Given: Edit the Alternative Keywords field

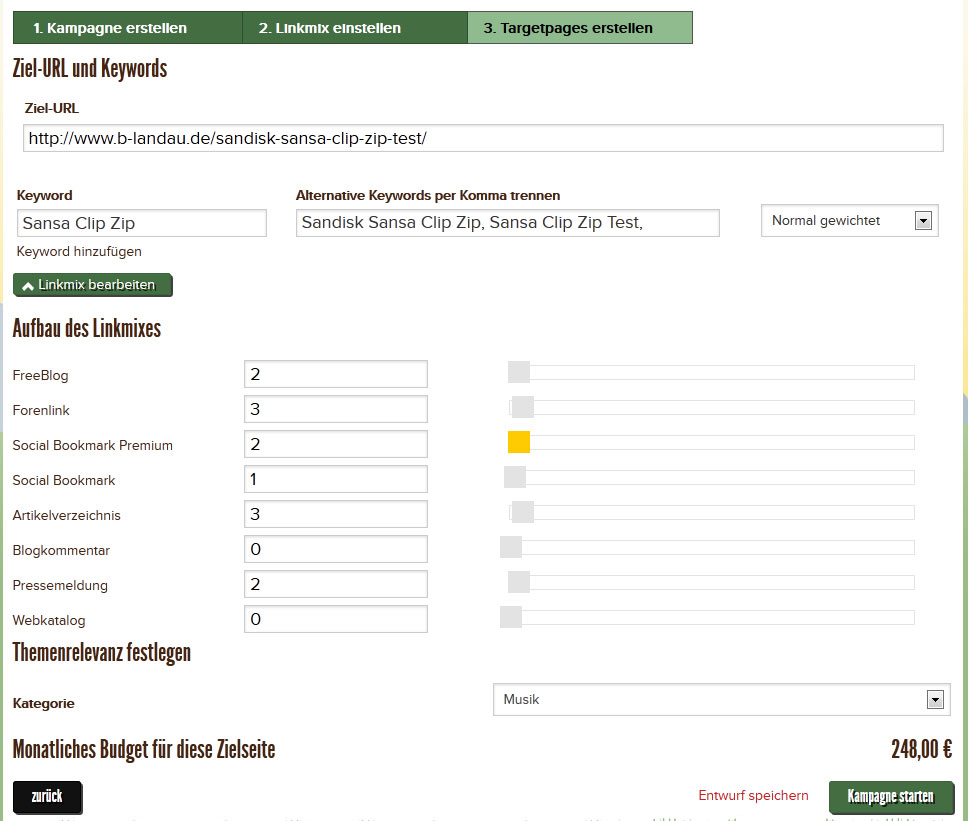Looking at the screenshot, I should [x=507, y=223].
